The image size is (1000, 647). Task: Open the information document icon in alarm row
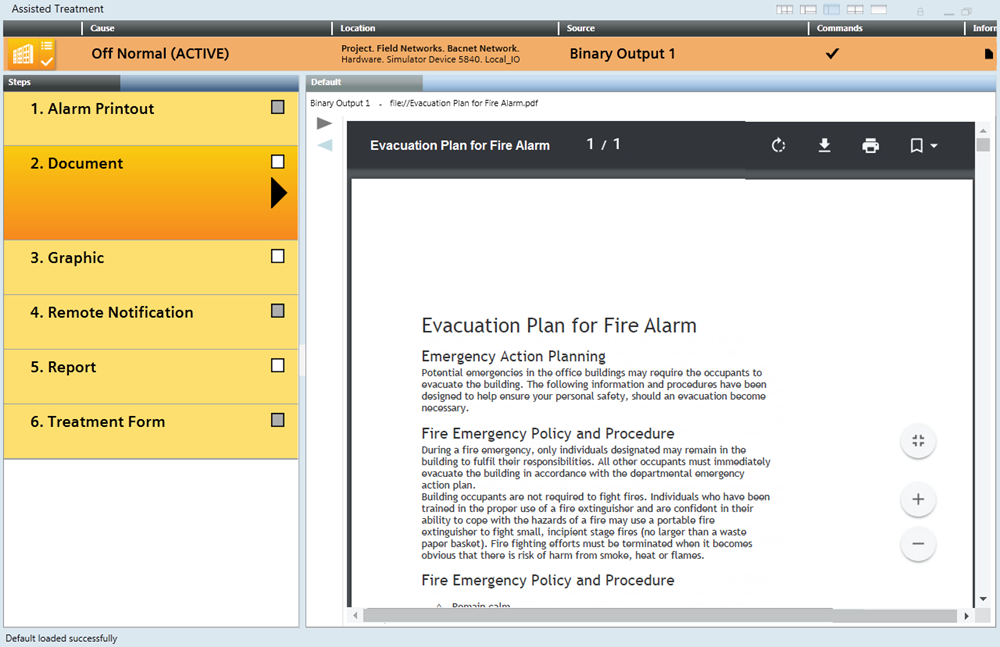point(989,54)
